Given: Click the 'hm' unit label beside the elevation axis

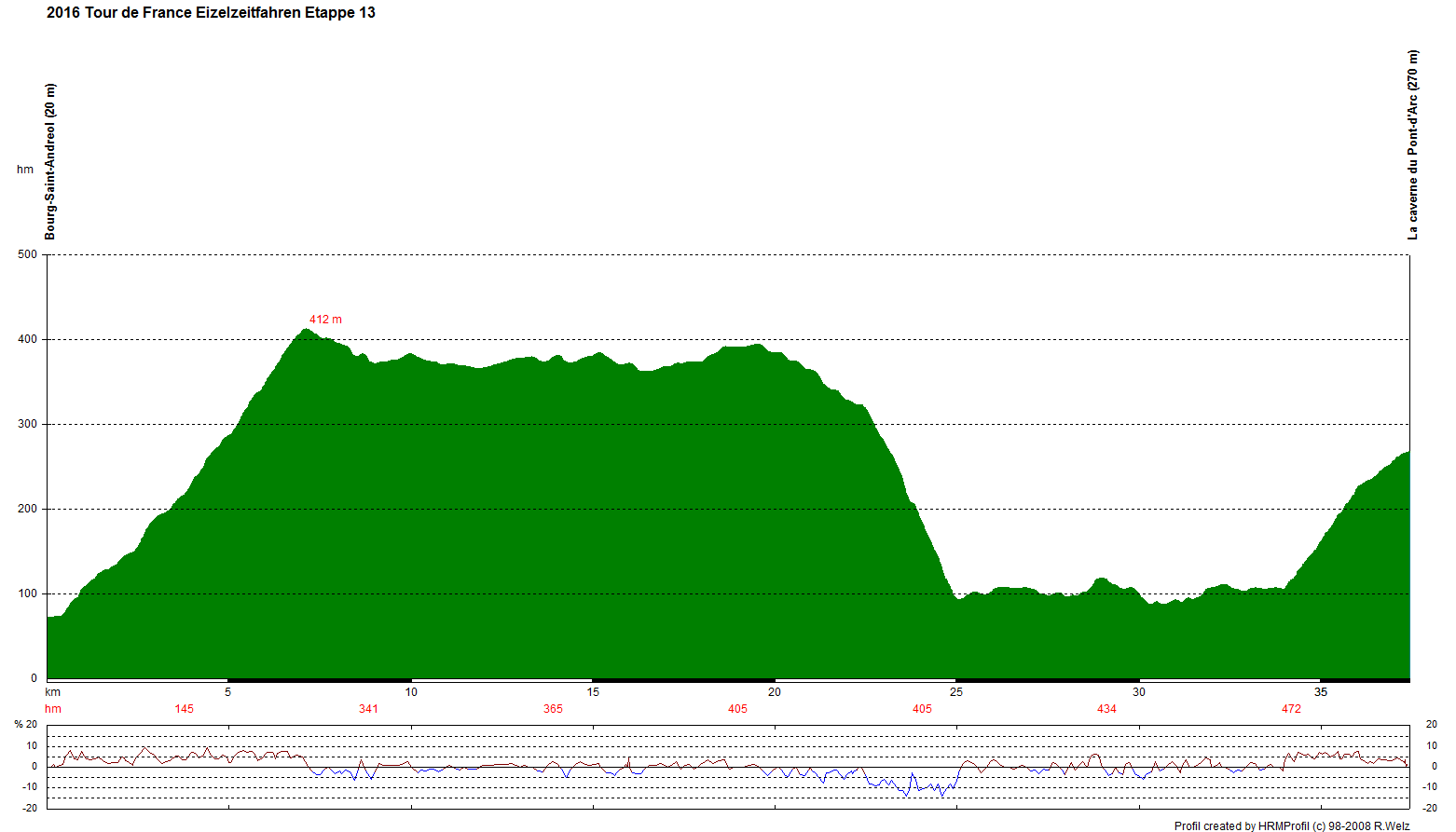Looking at the screenshot, I should pos(25,170).
